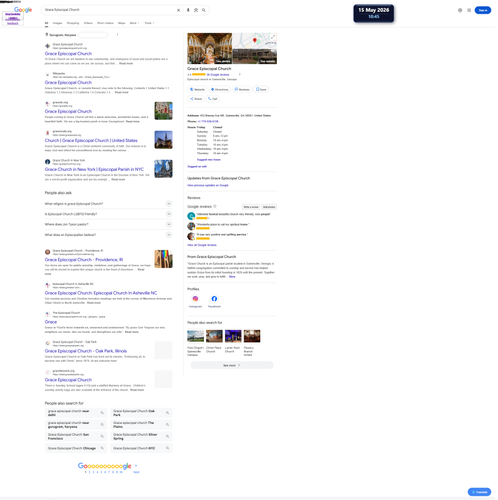498x500 pixels.
Task: Switch to the Videos tab
Action: (x=88, y=23)
